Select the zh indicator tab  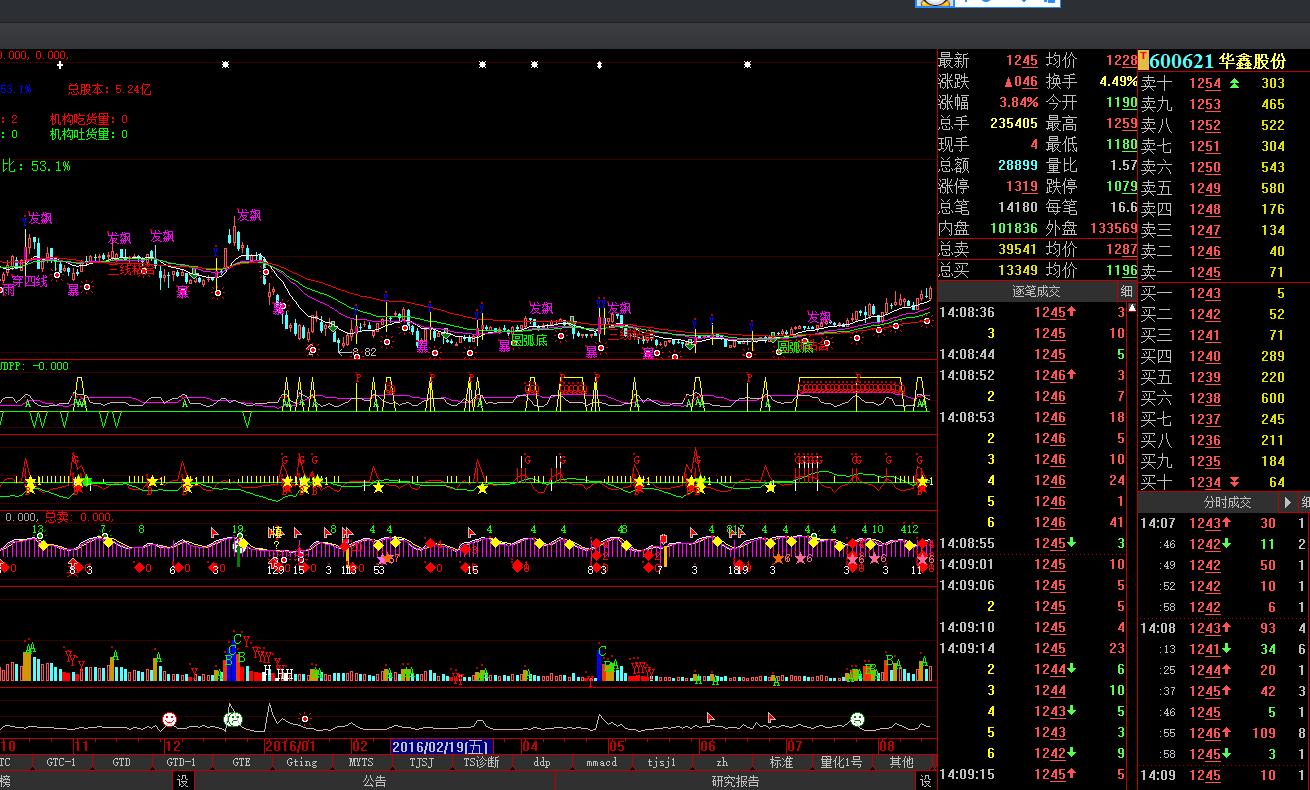pyautogui.click(x=721, y=762)
